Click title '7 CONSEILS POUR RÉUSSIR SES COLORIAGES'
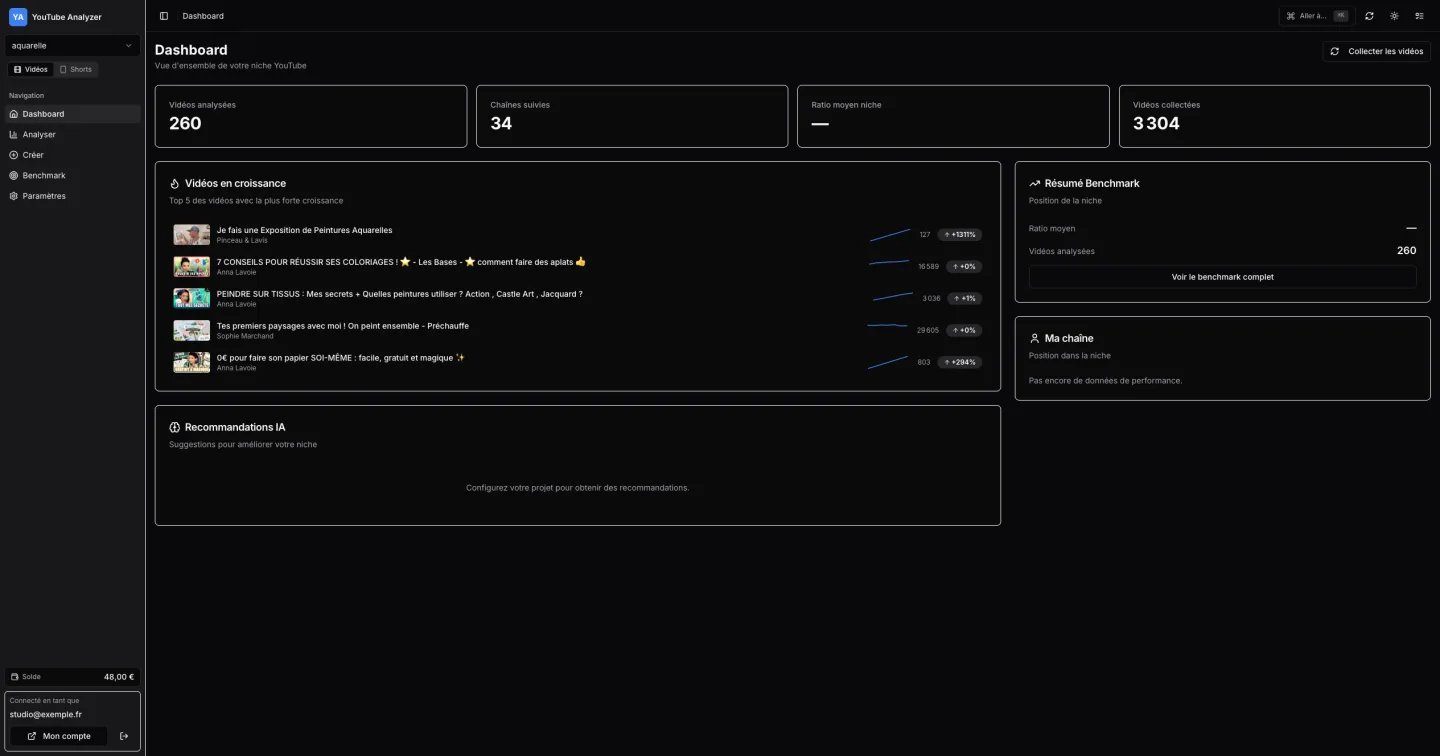The width and height of the screenshot is (1440, 756). [401, 262]
